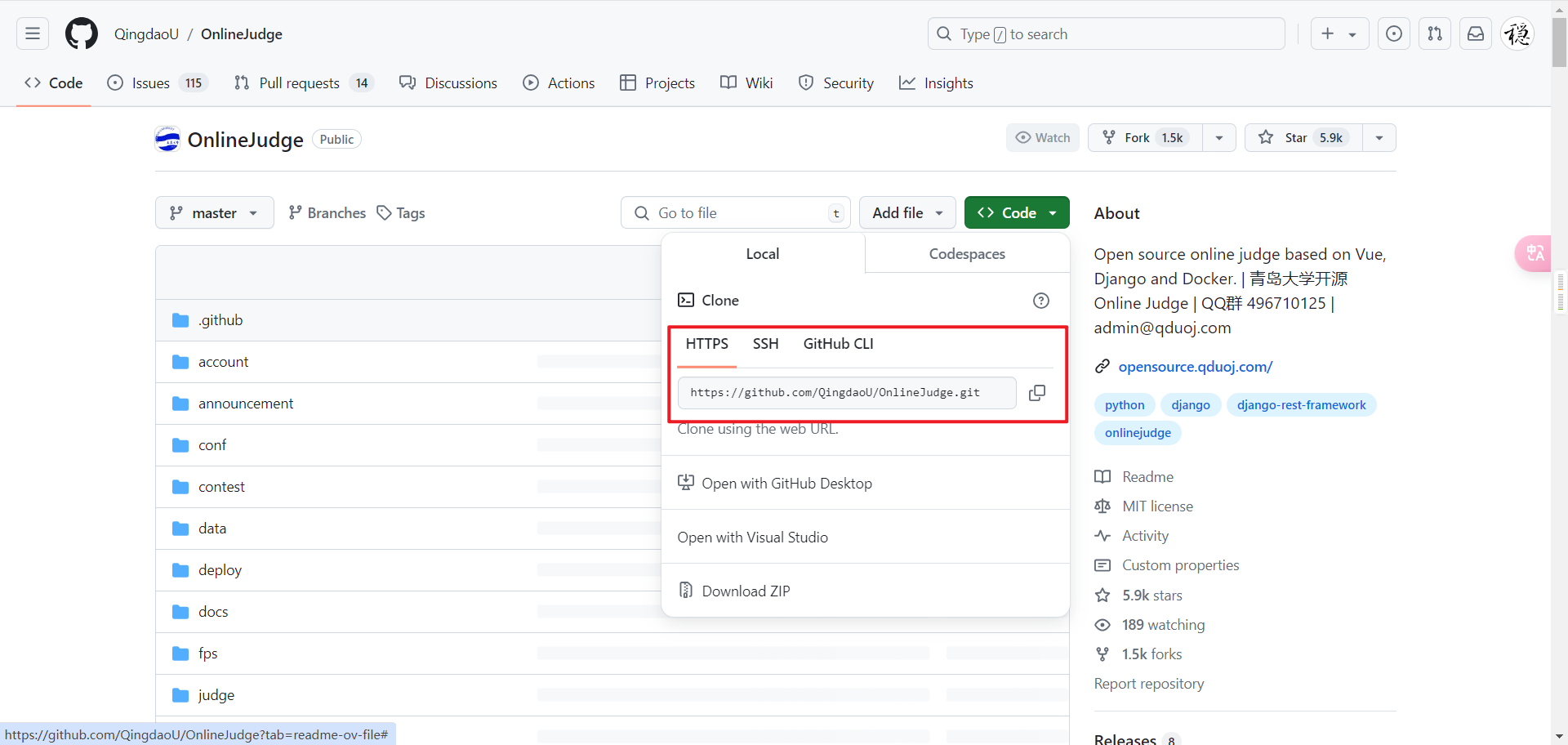Click the python topic tag
Viewport: 1568px width, 745px height.
pyautogui.click(x=1125, y=405)
